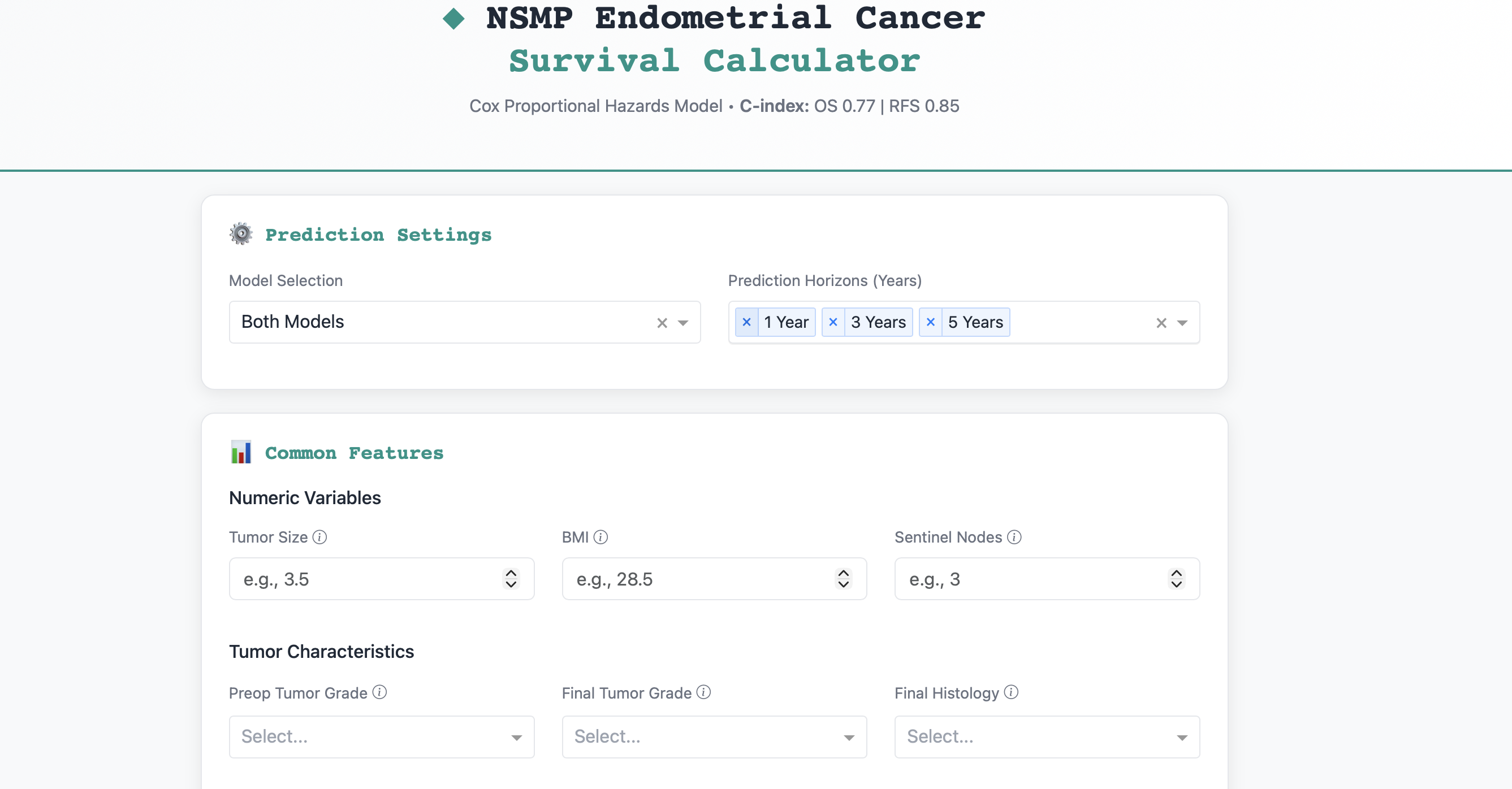This screenshot has width=1512, height=789.
Task: Clear the Both Models selection
Action: point(662,323)
